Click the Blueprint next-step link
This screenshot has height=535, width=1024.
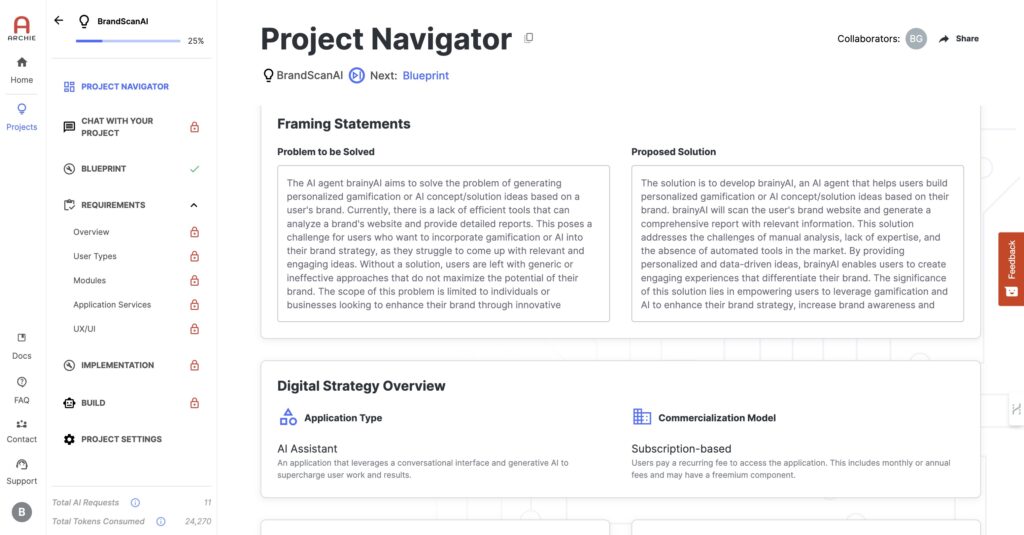426,75
